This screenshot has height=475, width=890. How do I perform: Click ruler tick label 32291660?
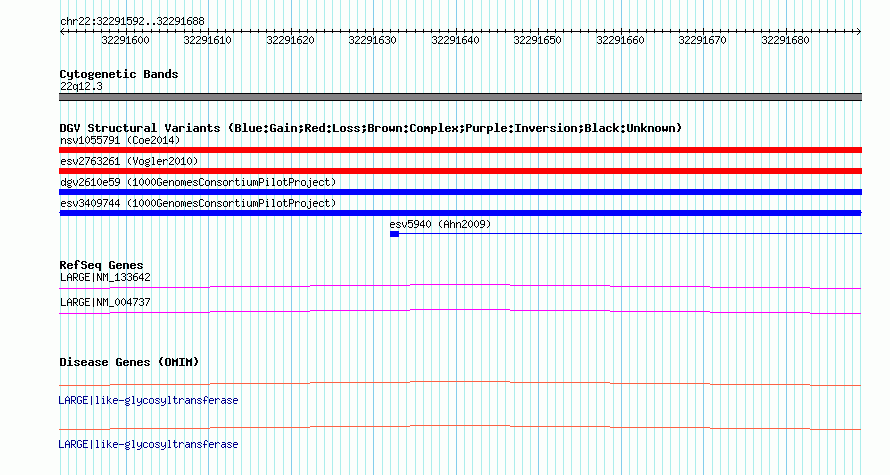620,40
